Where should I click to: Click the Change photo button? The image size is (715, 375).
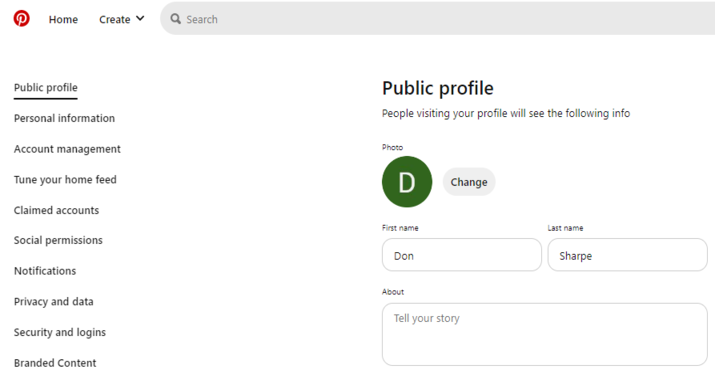click(x=469, y=182)
